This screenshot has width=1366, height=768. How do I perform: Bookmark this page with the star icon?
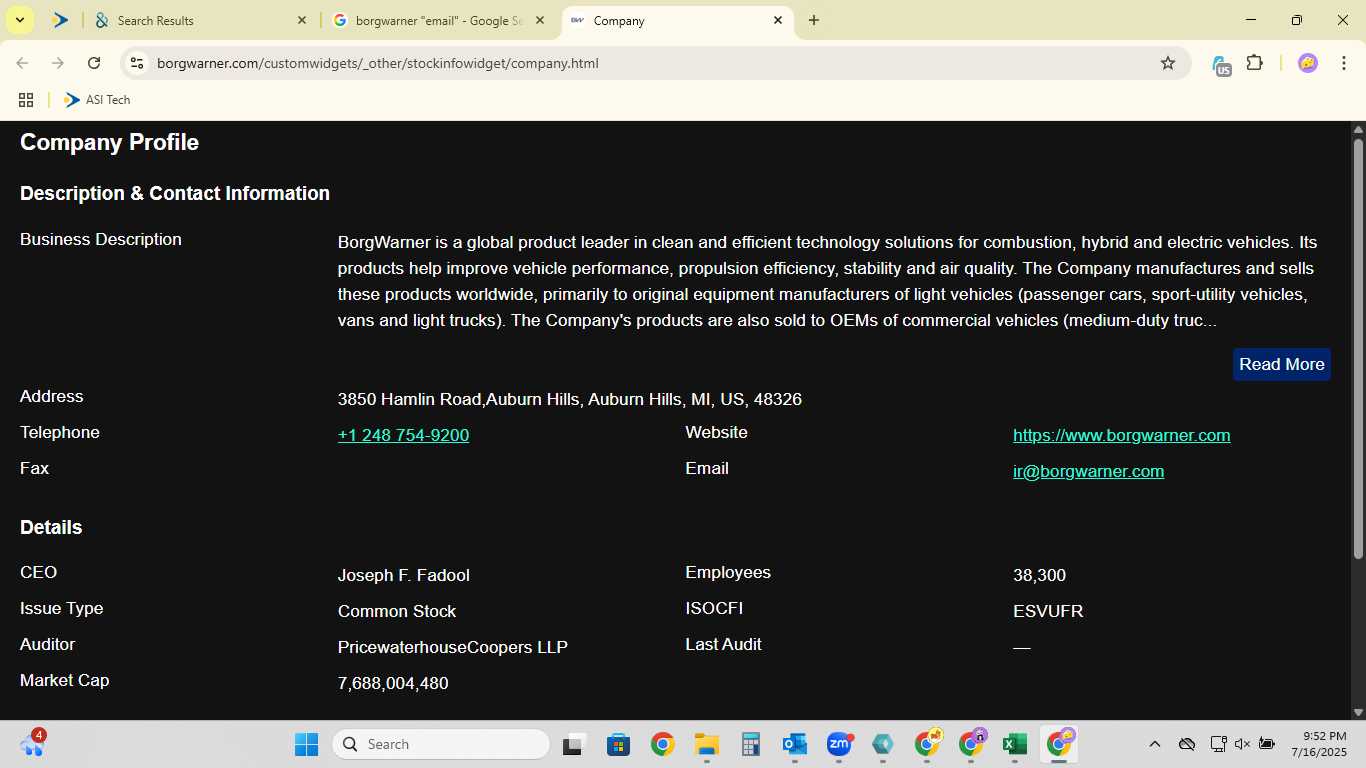(1168, 63)
